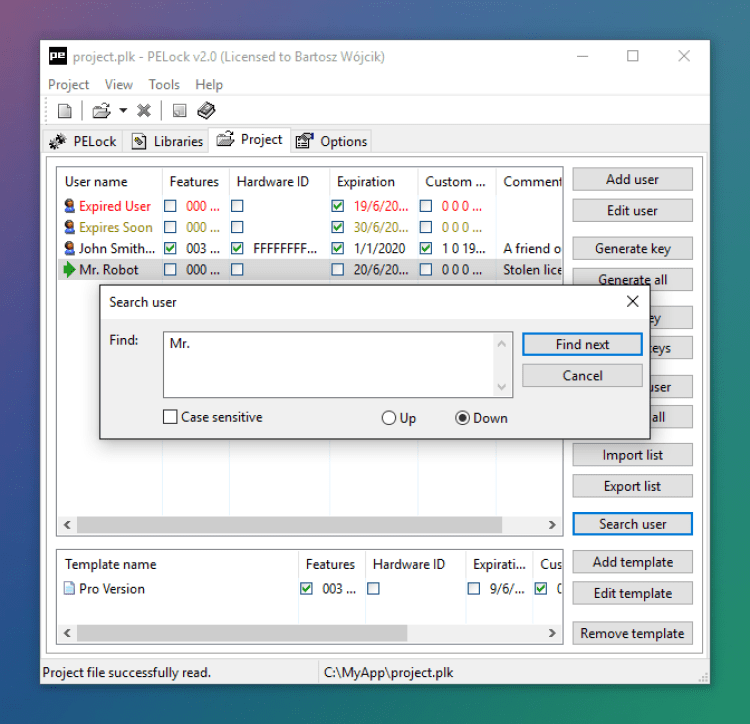Click the X delete toolbar icon
Viewport: 750px width, 724px height.
click(143, 111)
